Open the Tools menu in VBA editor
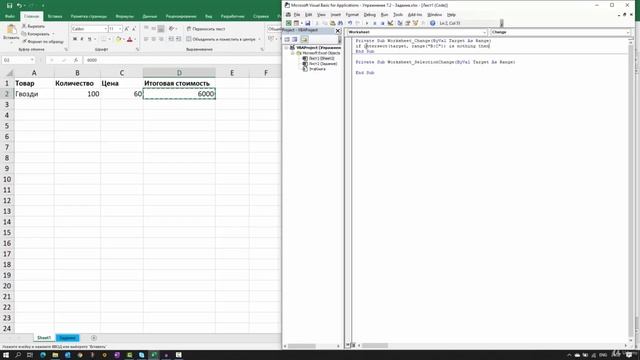 398,15
